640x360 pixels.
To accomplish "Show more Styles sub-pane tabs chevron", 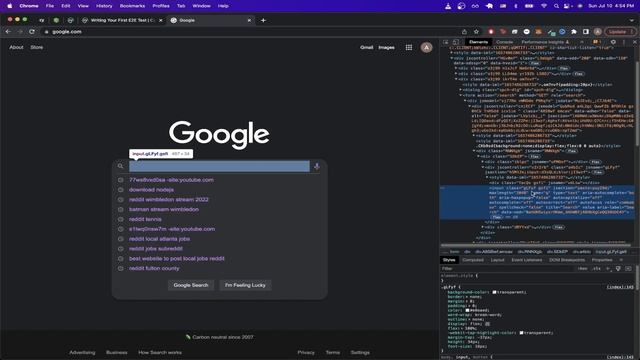I will click(x=621, y=260).
